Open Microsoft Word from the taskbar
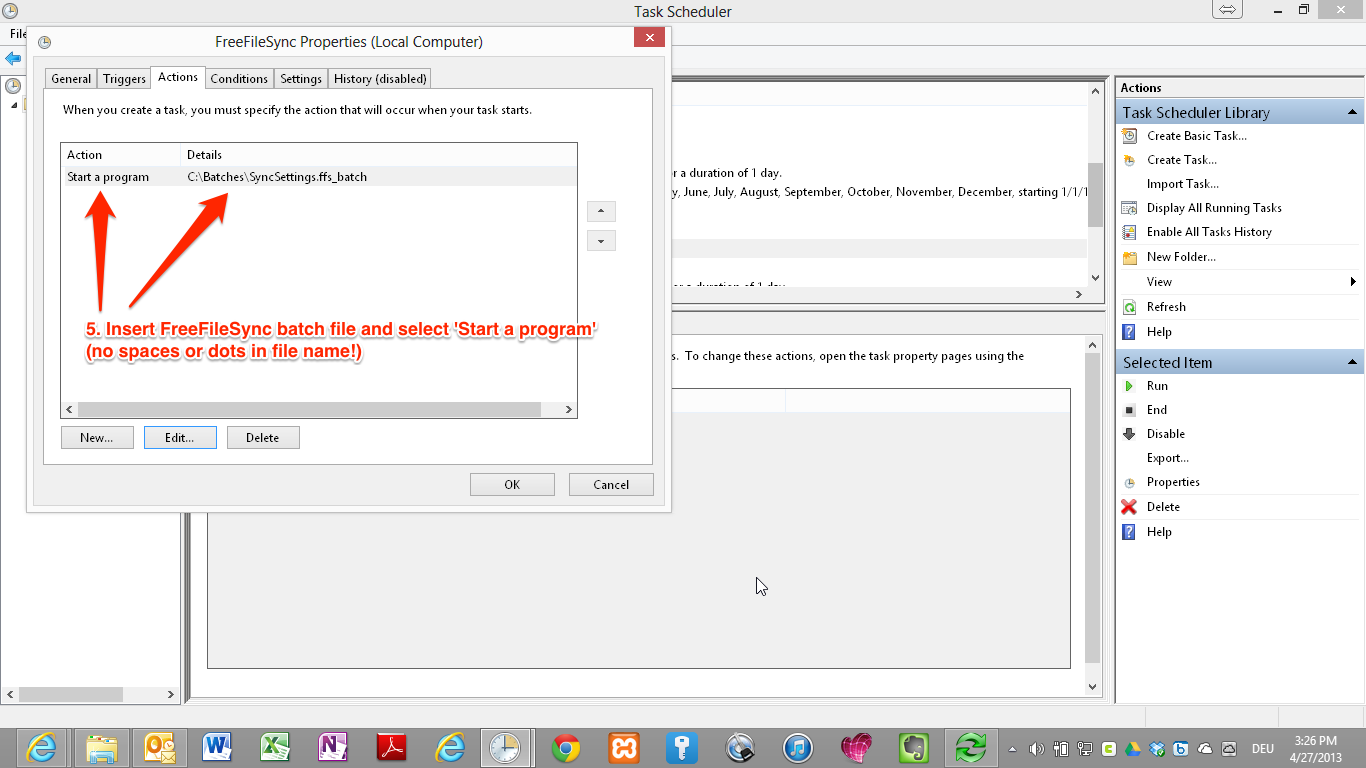This screenshot has width=1366, height=768. pyautogui.click(x=217, y=748)
